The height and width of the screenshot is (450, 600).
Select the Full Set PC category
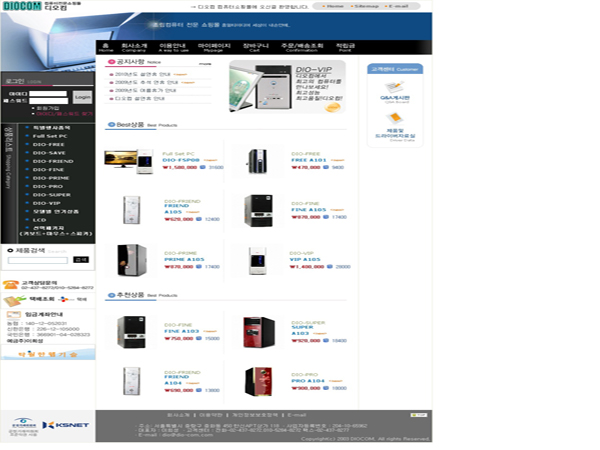tap(50, 135)
